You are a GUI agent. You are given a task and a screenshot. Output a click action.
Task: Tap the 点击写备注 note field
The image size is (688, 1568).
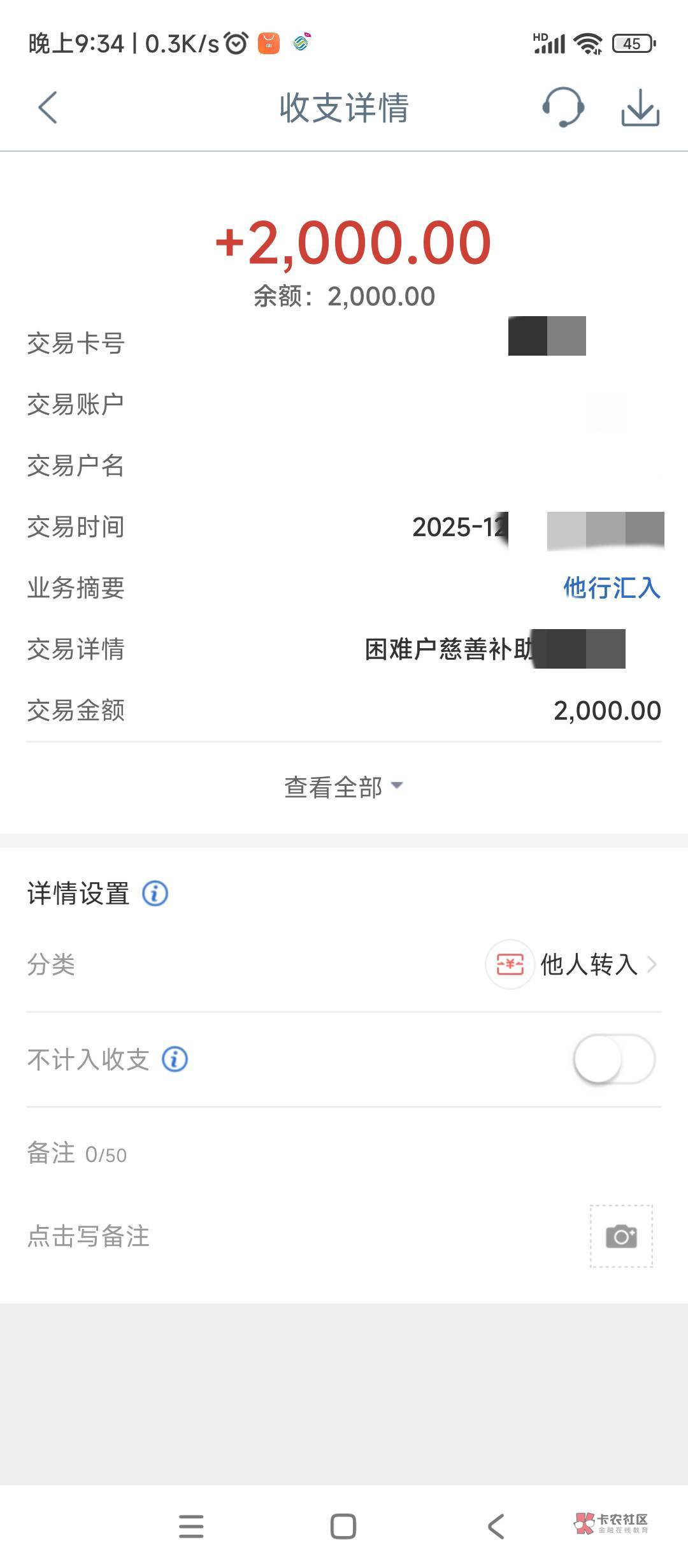(x=89, y=1237)
